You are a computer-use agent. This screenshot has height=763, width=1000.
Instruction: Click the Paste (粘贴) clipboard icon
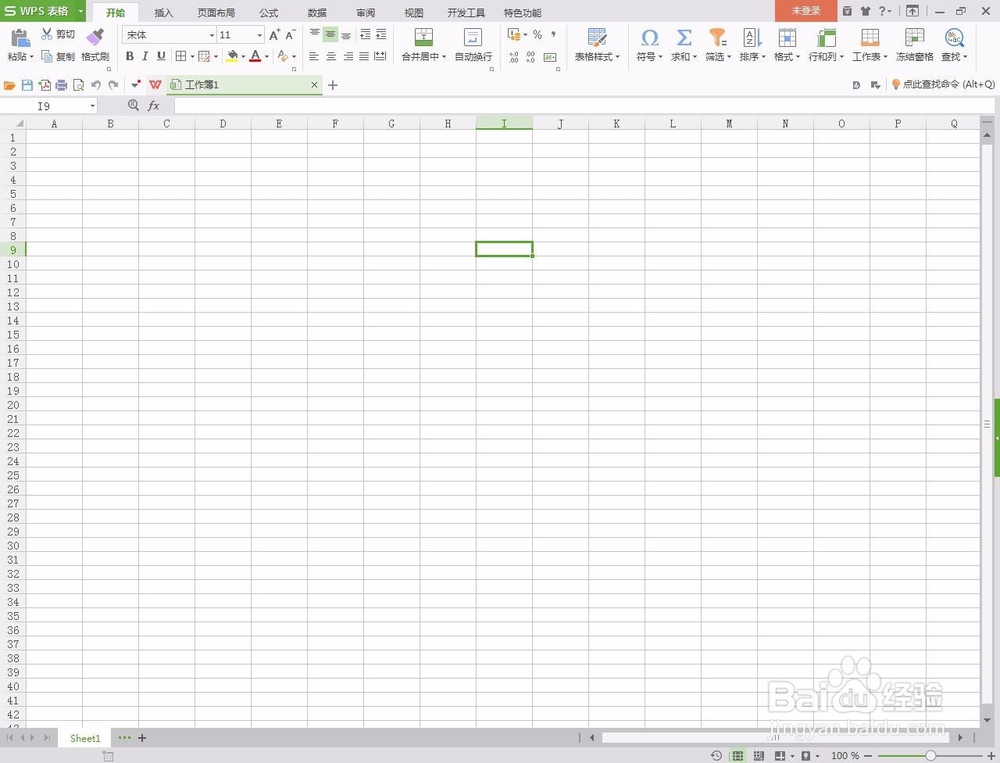(20, 38)
